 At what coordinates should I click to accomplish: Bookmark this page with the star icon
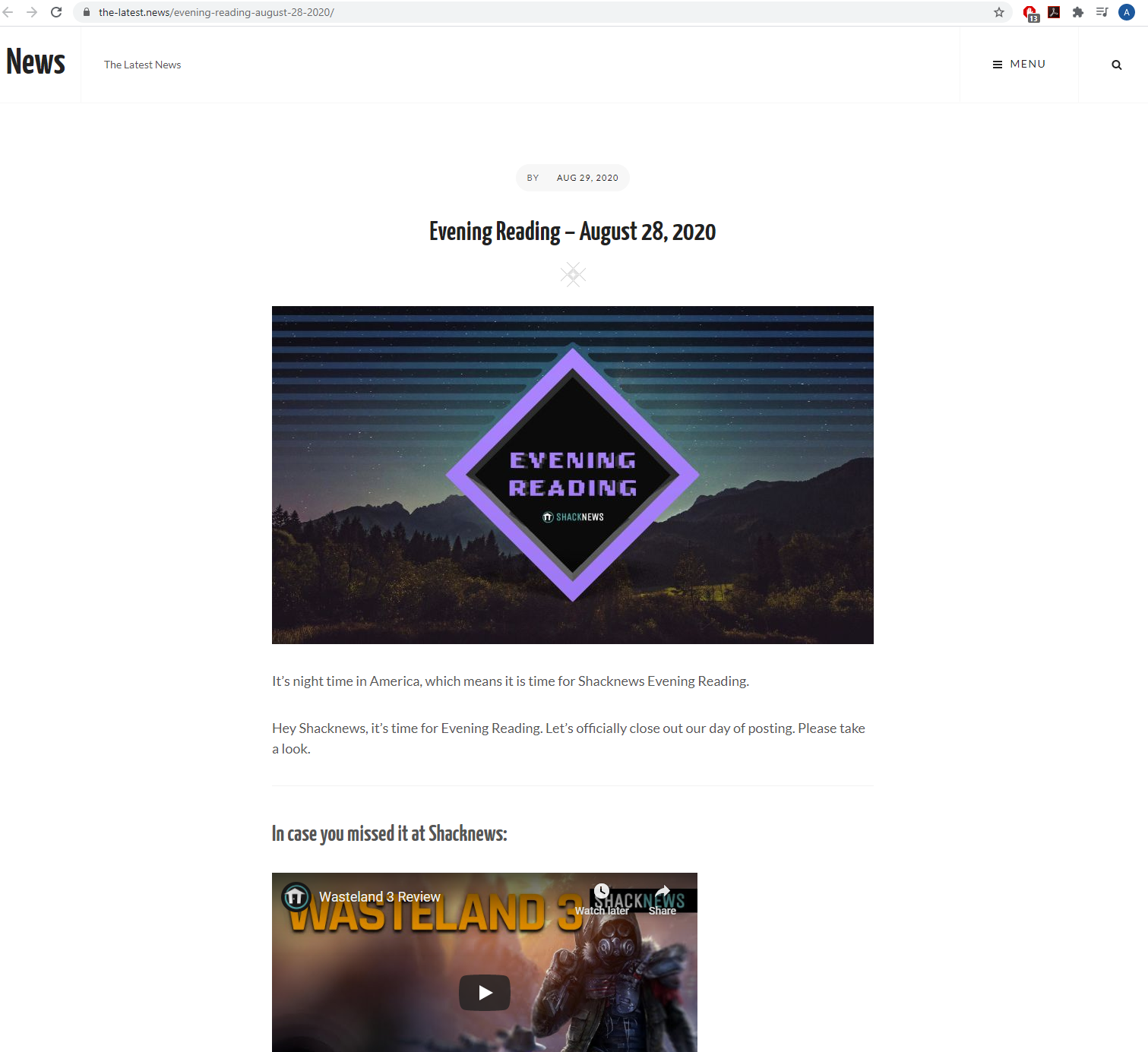[x=999, y=12]
